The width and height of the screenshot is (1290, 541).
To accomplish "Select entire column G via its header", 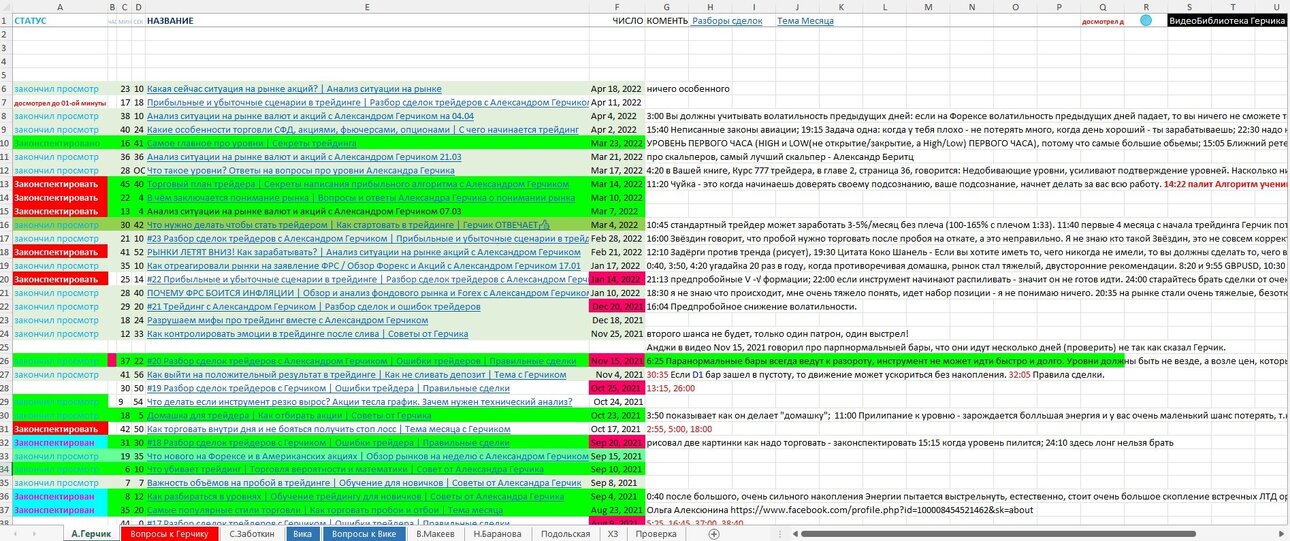I will pos(668,7).
